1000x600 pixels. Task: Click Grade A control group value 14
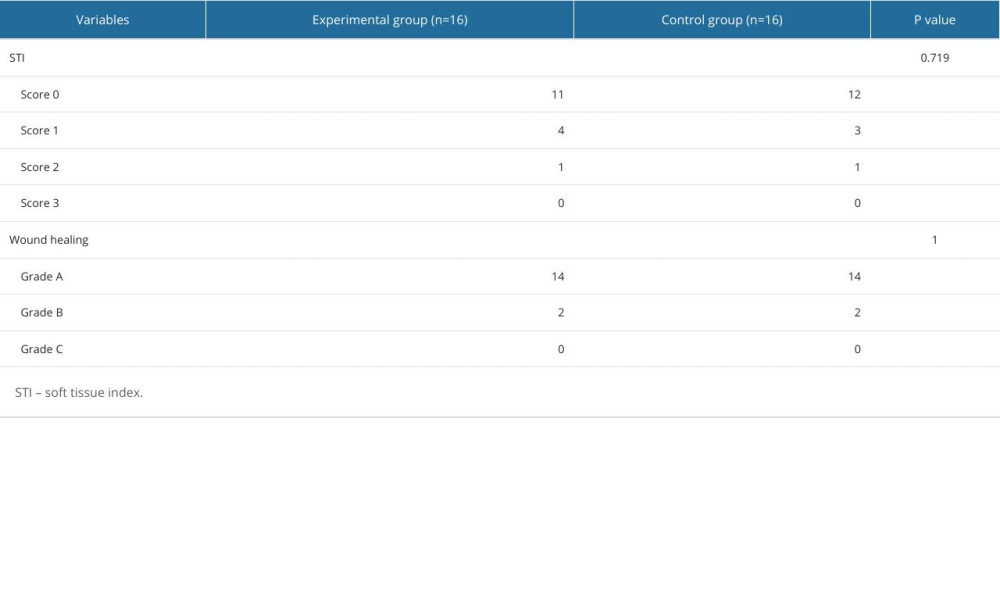854,277
